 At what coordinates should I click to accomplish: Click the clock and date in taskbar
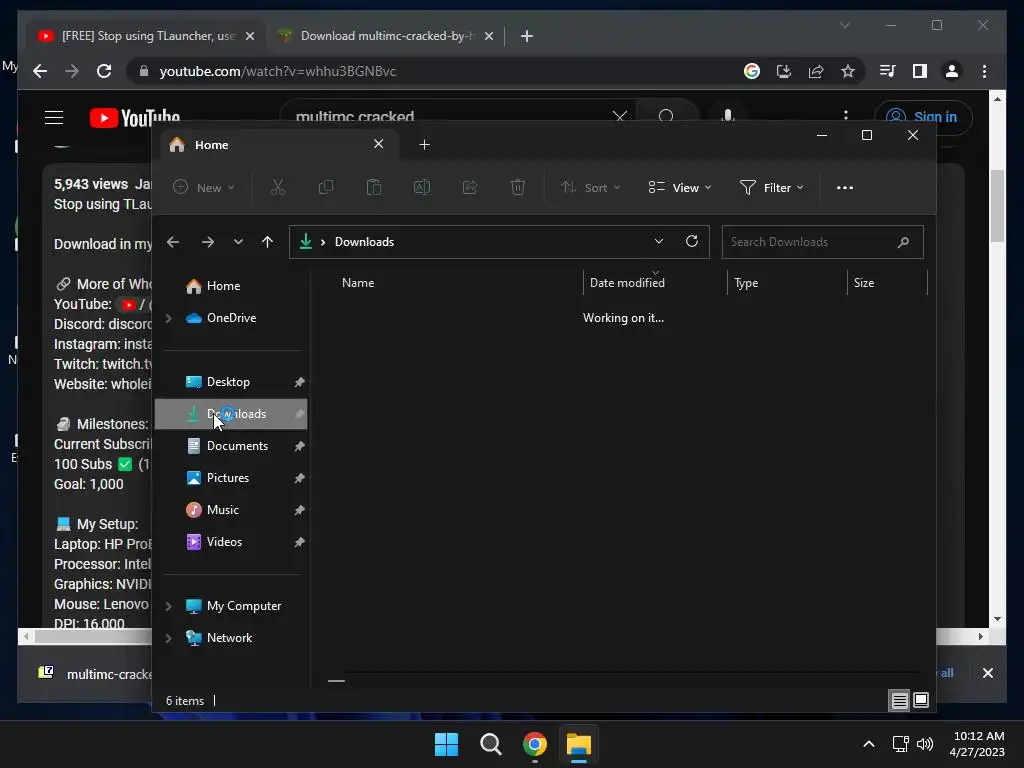coord(978,744)
